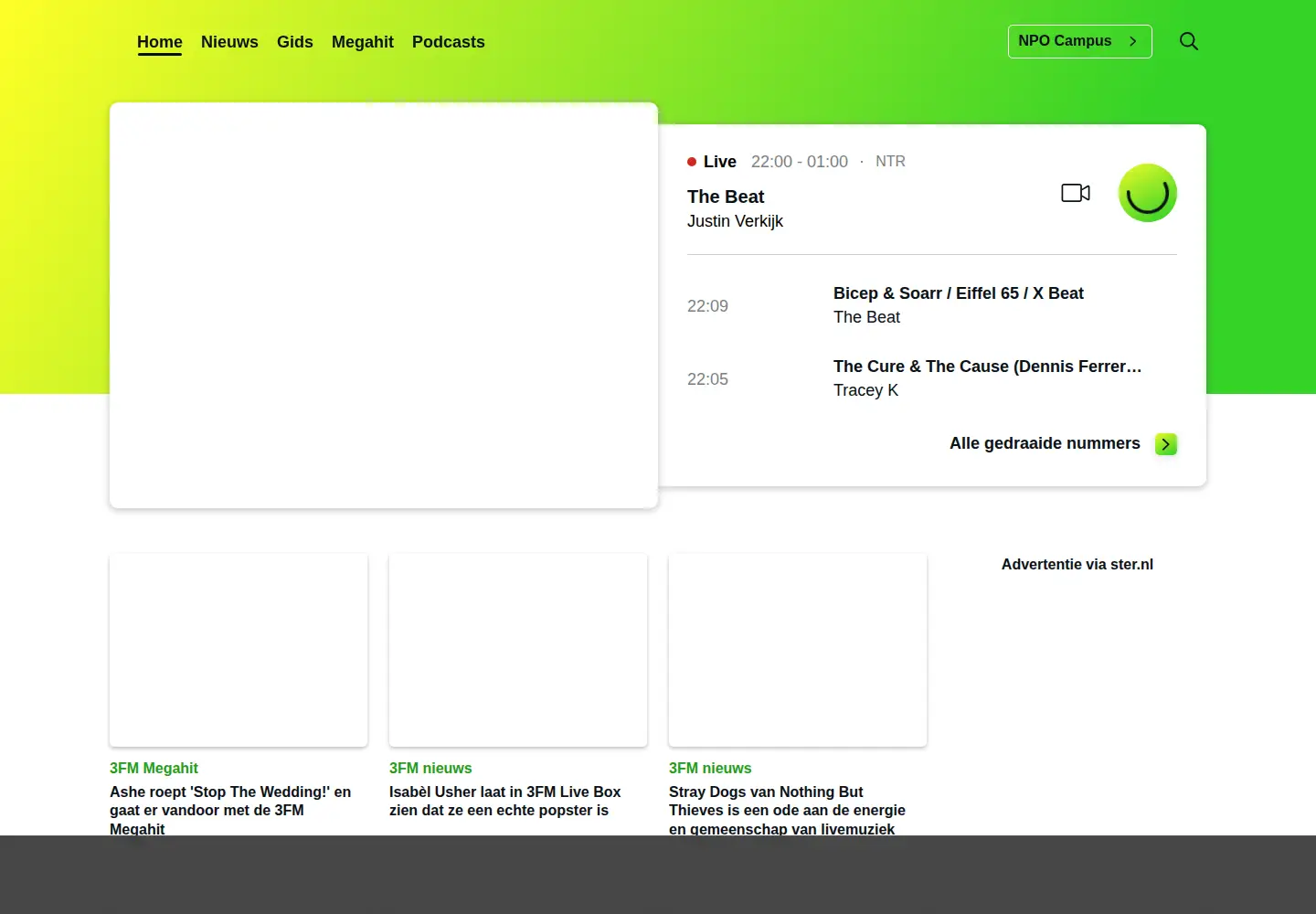Viewport: 1316px width, 914px height.
Task: Open the search magnifier icon
Action: pos(1189,41)
